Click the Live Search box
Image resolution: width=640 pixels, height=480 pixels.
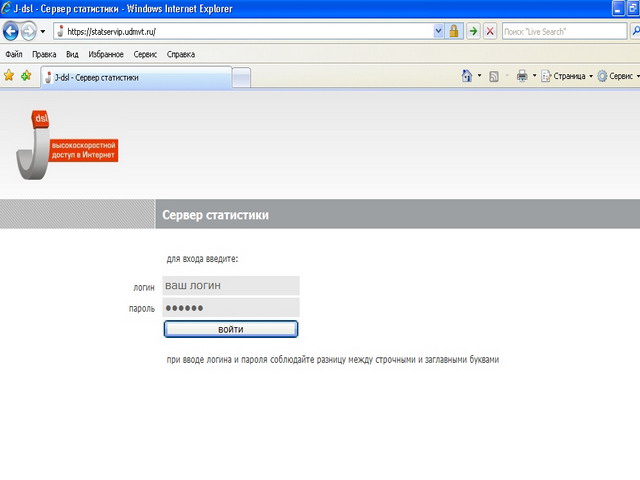pos(564,31)
